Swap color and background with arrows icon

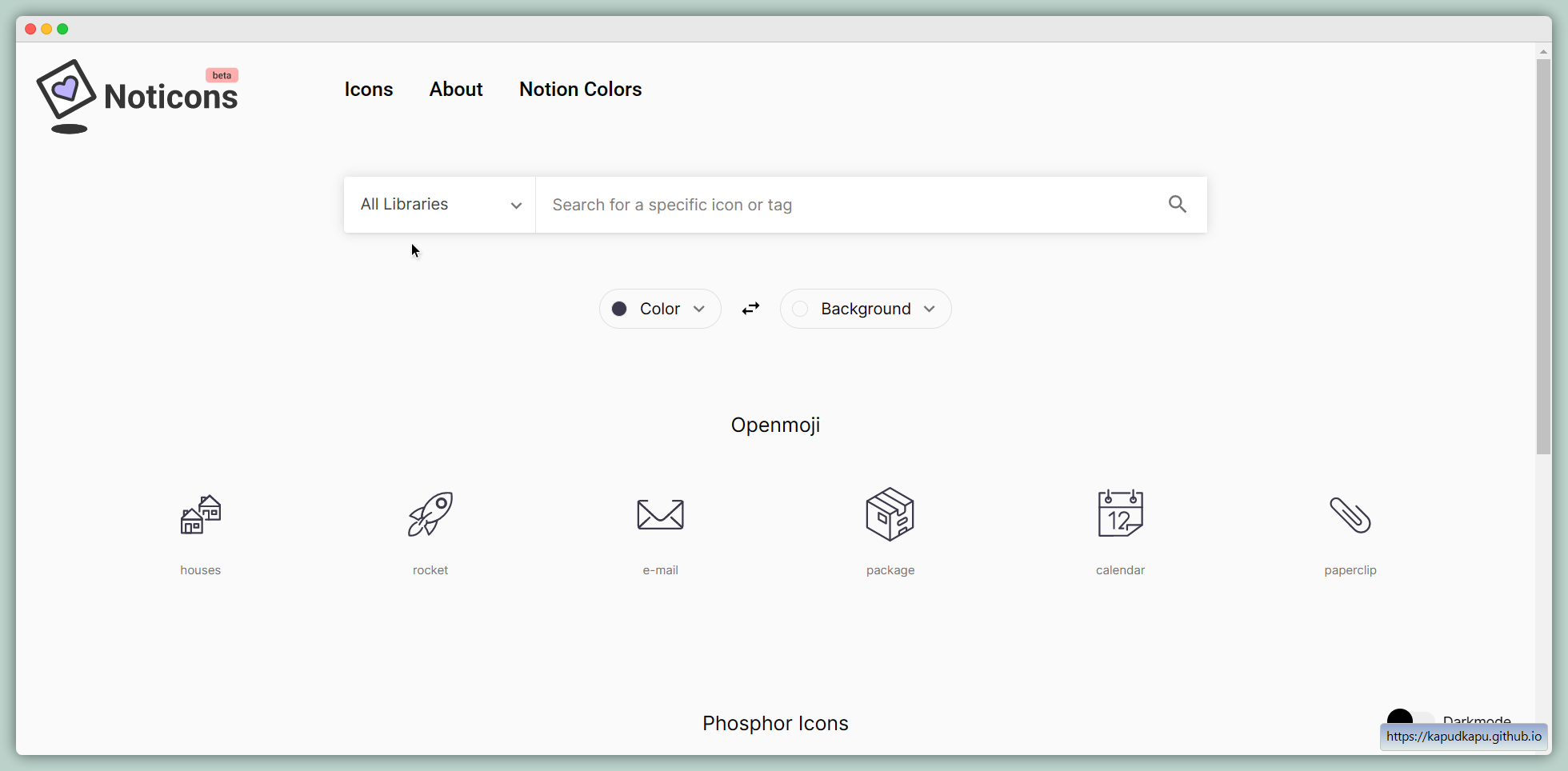(x=750, y=309)
